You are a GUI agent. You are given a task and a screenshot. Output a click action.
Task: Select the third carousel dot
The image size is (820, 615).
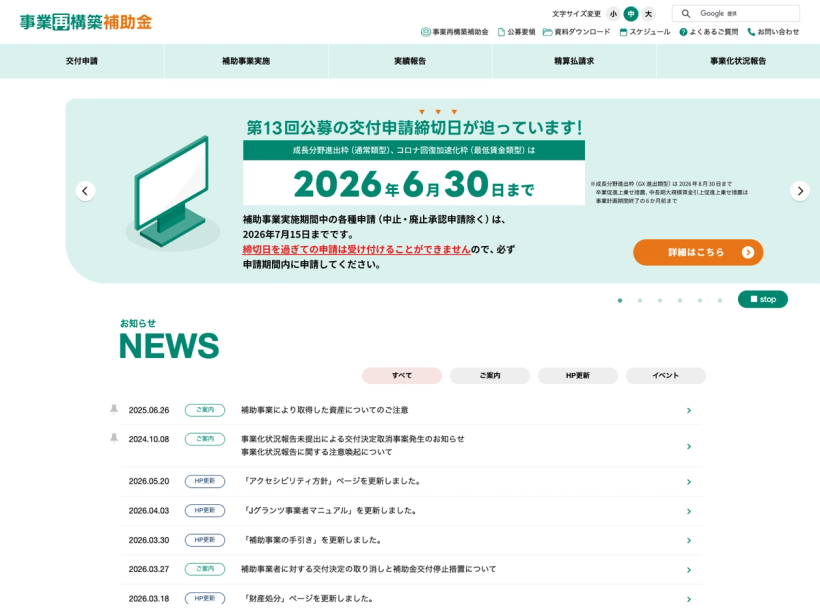[660, 300]
